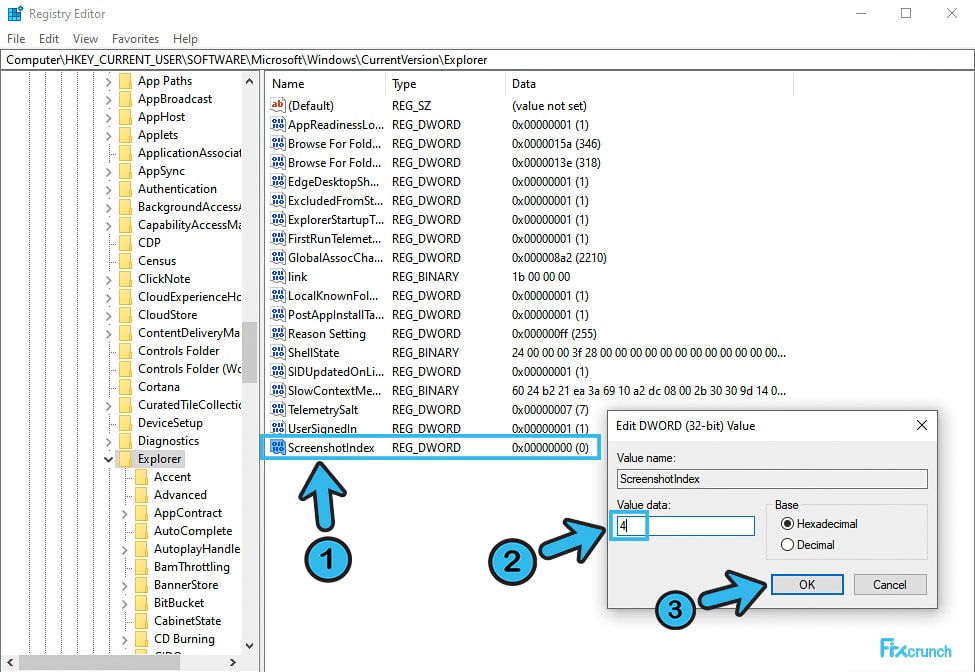Click the App Paths folder icon
This screenshot has width=975, height=672.
coord(125,81)
